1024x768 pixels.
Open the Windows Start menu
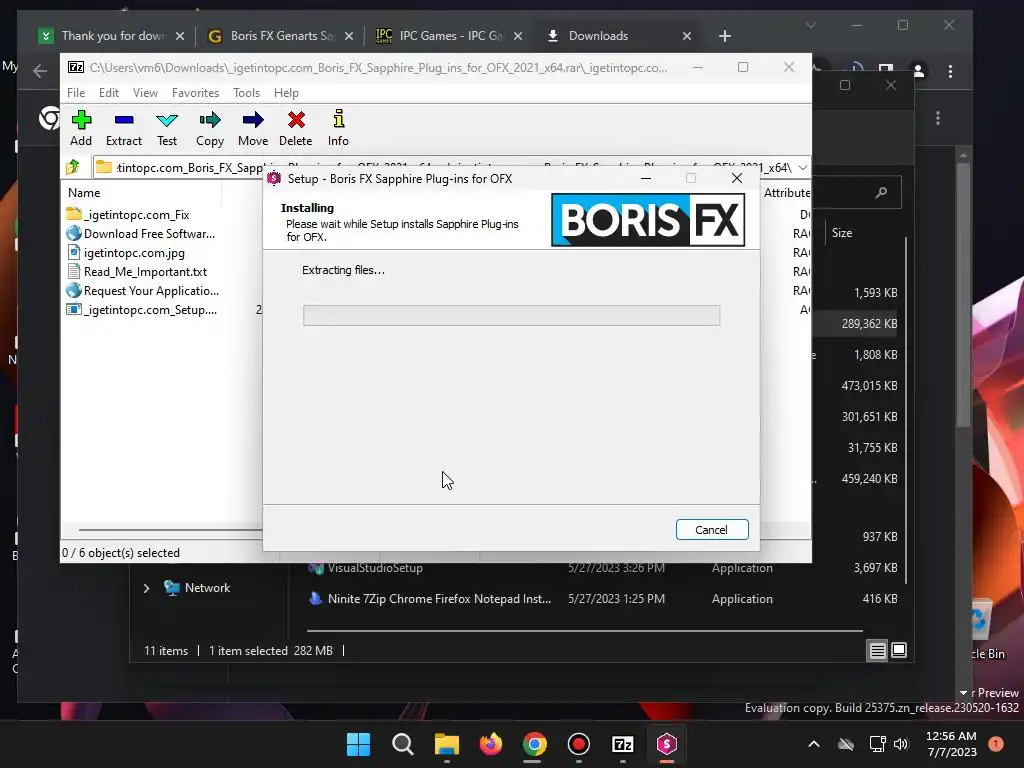359,744
